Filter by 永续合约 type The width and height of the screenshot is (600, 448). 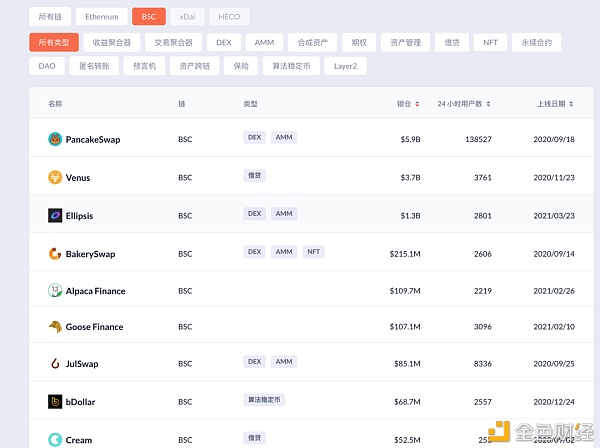pyautogui.click(x=536, y=42)
